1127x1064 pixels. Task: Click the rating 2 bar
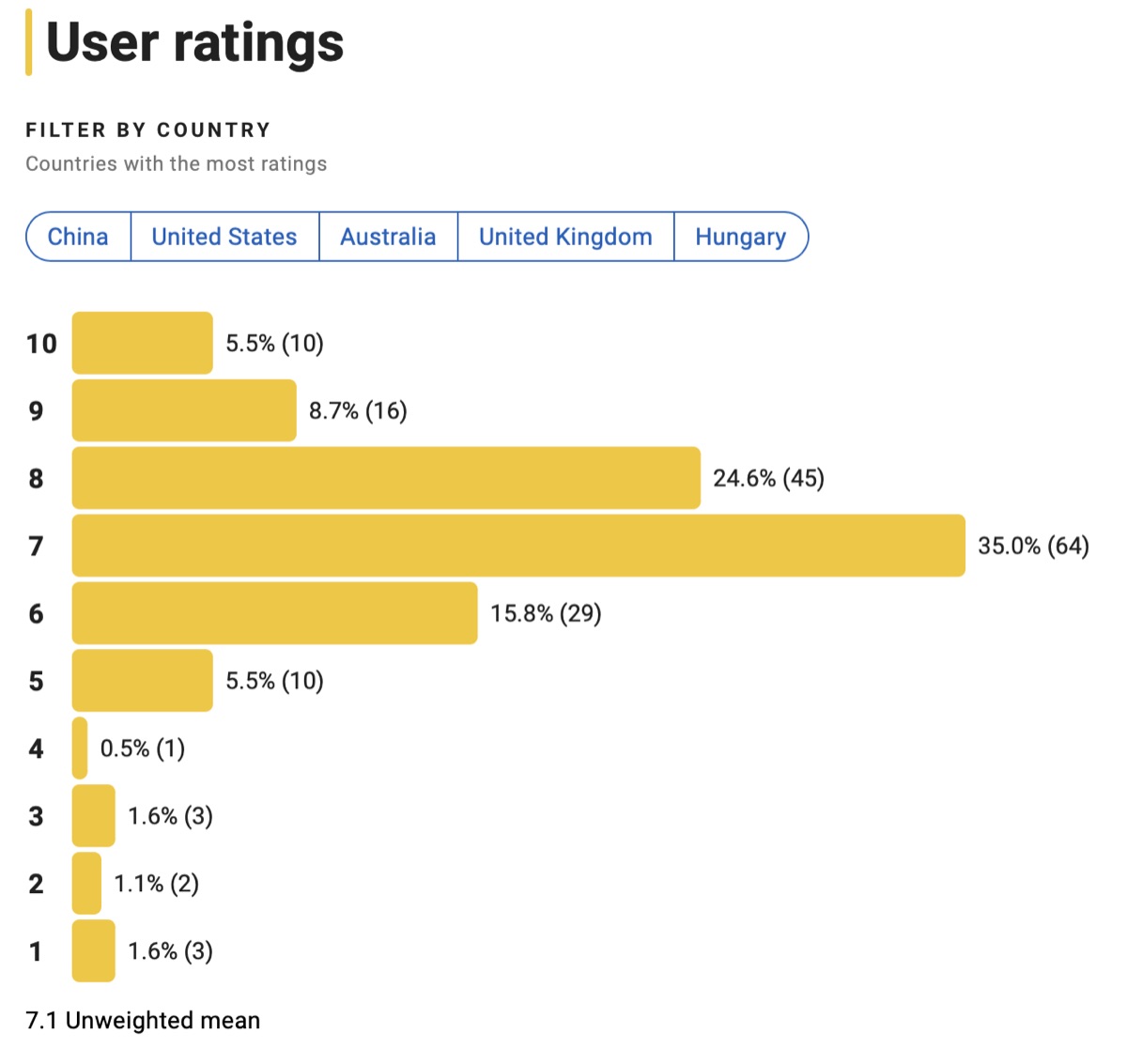[x=86, y=884]
